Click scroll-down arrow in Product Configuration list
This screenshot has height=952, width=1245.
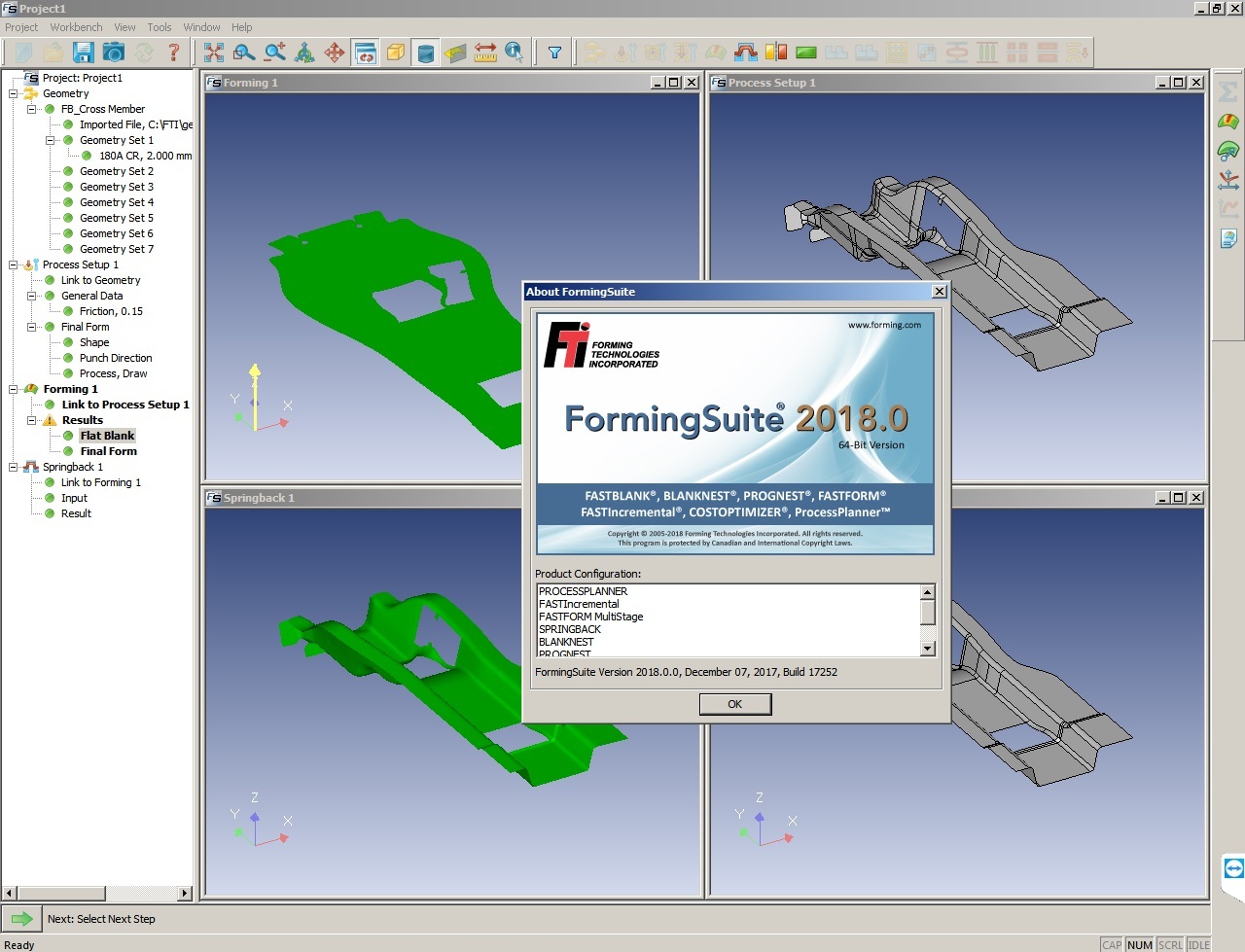pyautogui.click(x=928, y=649)
